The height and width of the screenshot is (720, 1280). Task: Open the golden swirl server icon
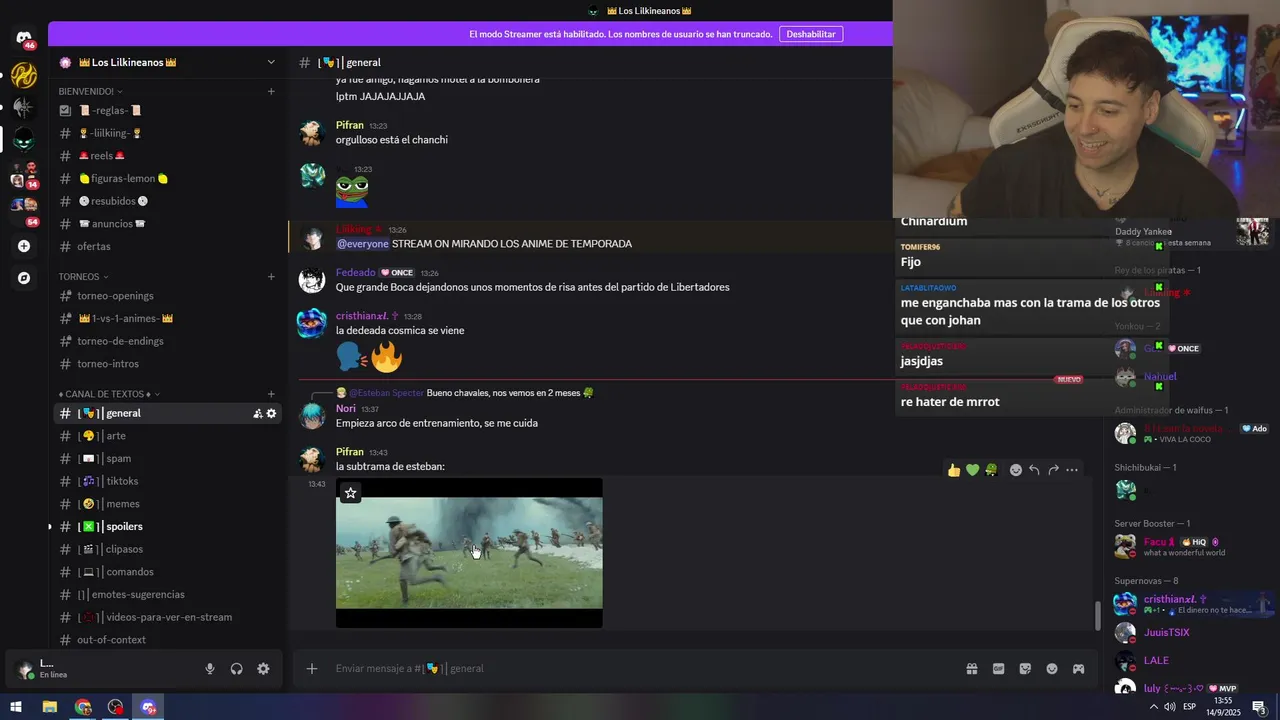(24, 75)
